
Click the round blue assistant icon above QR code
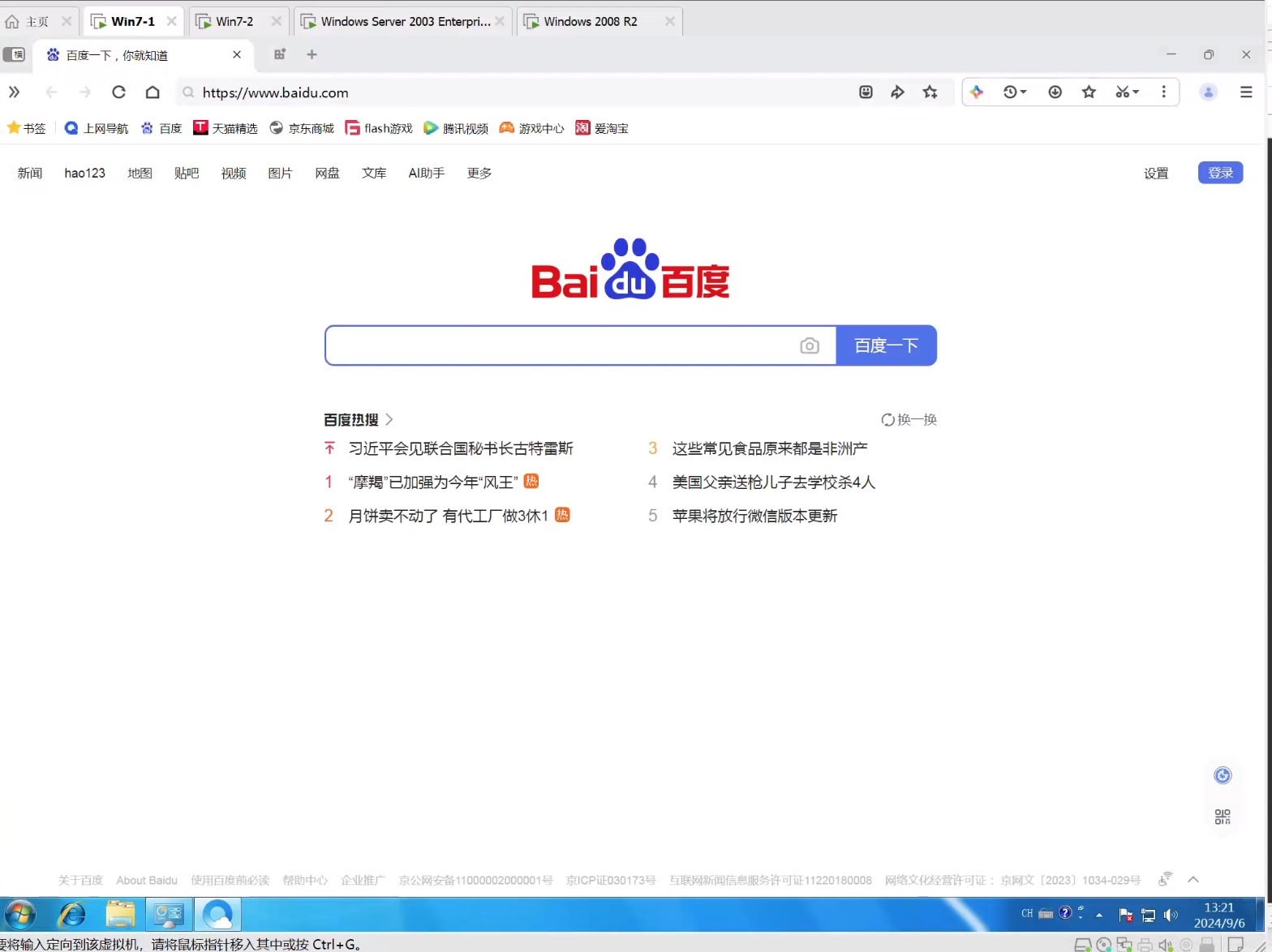[1223, 775]
